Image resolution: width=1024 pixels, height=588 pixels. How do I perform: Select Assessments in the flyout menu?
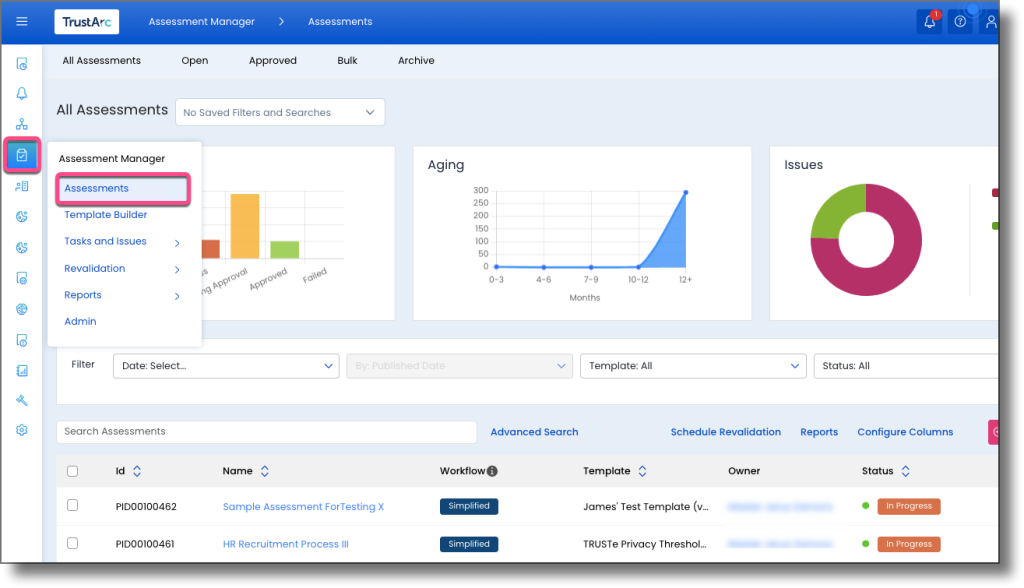click(123, 189)
